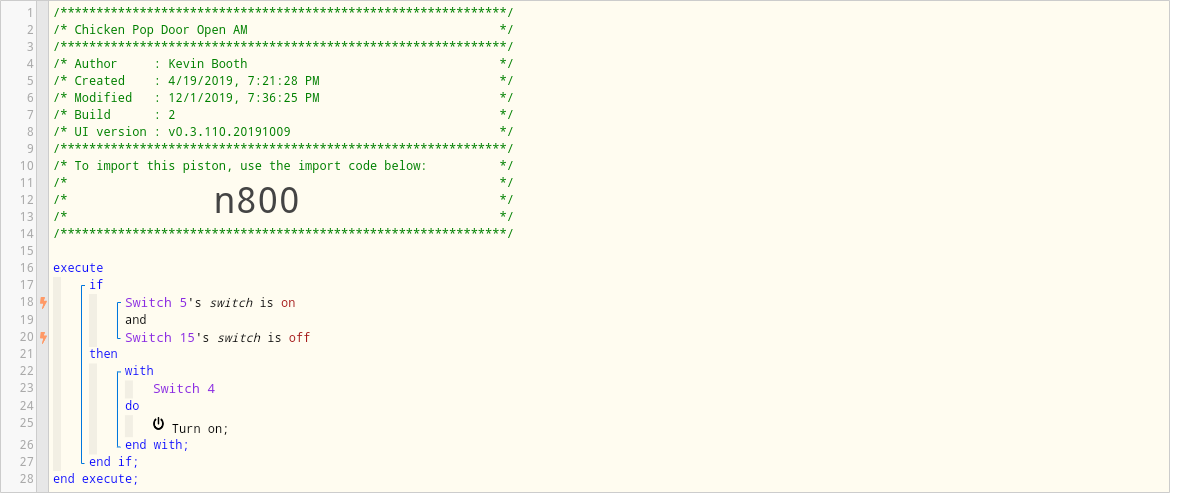Click the 'and' operator between conditions
The height and width of the screenshot is (500, 1178).
[x=136, y=320]
